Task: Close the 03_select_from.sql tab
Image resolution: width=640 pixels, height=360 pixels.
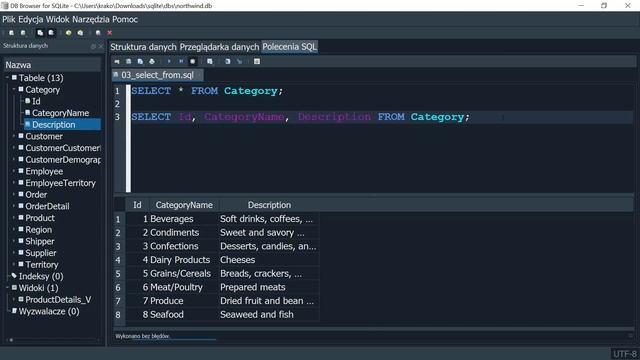Action: (x=199, y=75)
